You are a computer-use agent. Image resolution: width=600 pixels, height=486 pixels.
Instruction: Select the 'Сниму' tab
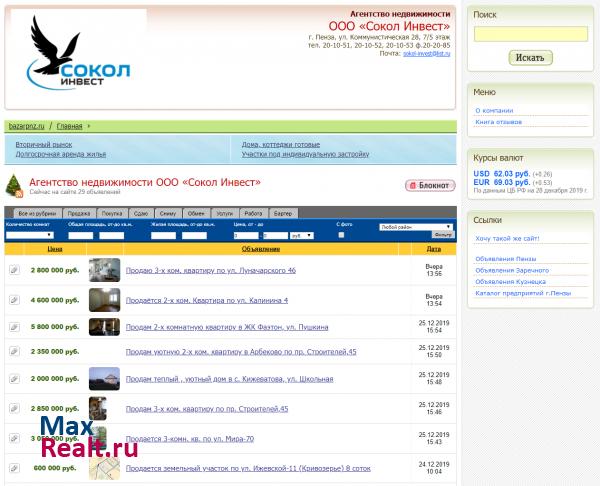point(168,213)
